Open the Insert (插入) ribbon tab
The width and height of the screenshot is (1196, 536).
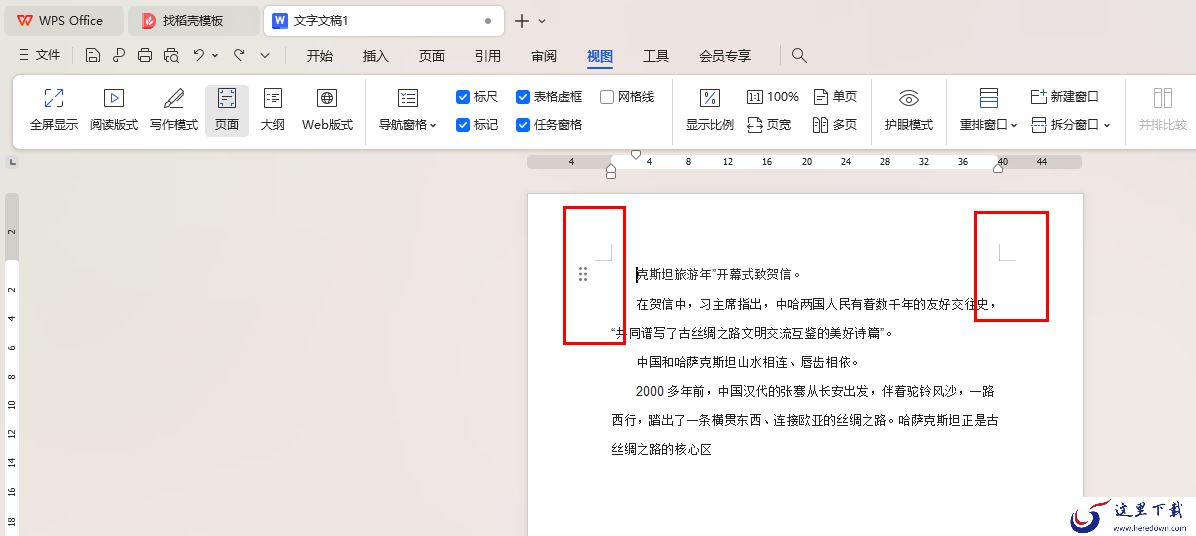pos(375,56)
